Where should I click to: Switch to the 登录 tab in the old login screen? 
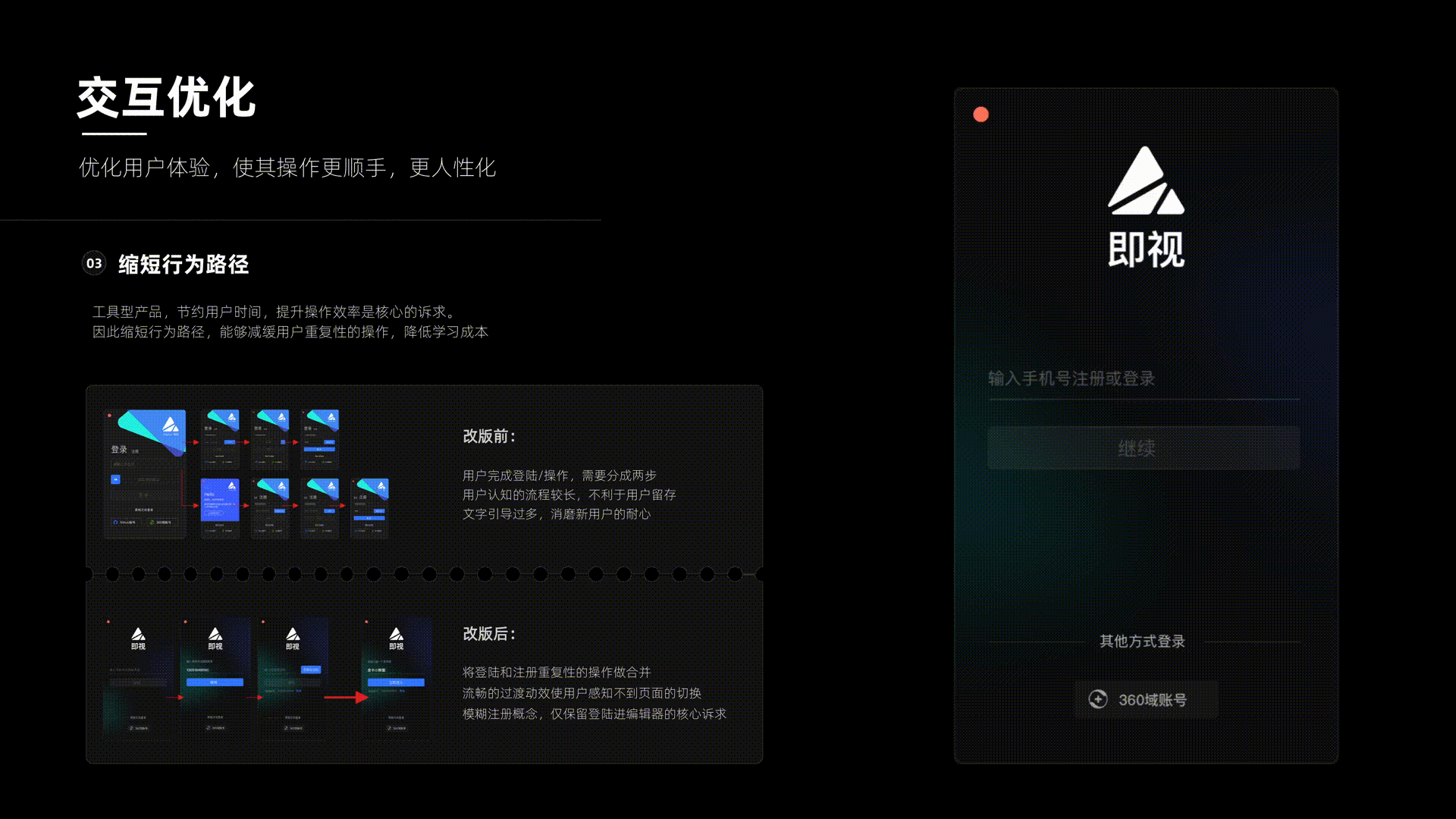[x=119, y=450]
